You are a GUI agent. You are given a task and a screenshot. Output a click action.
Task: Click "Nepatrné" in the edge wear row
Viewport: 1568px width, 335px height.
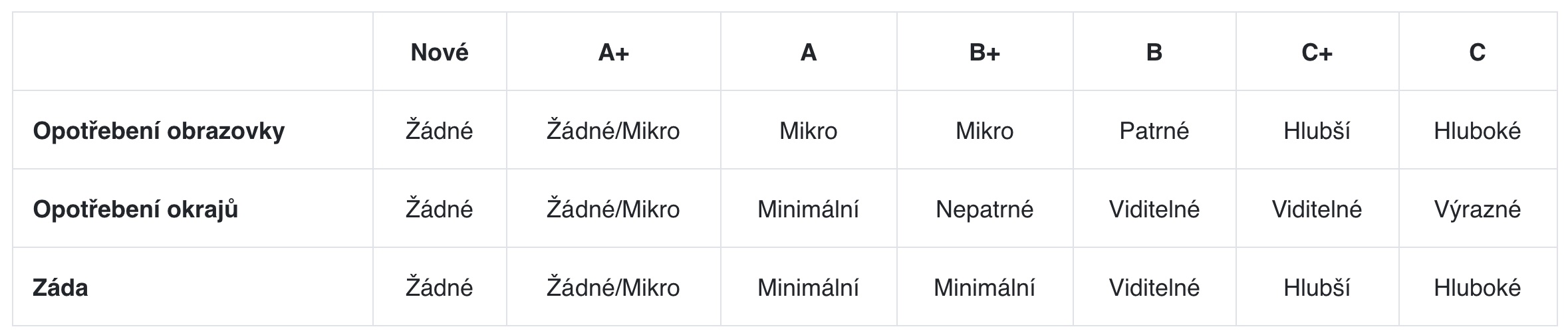tap(984, 209)
